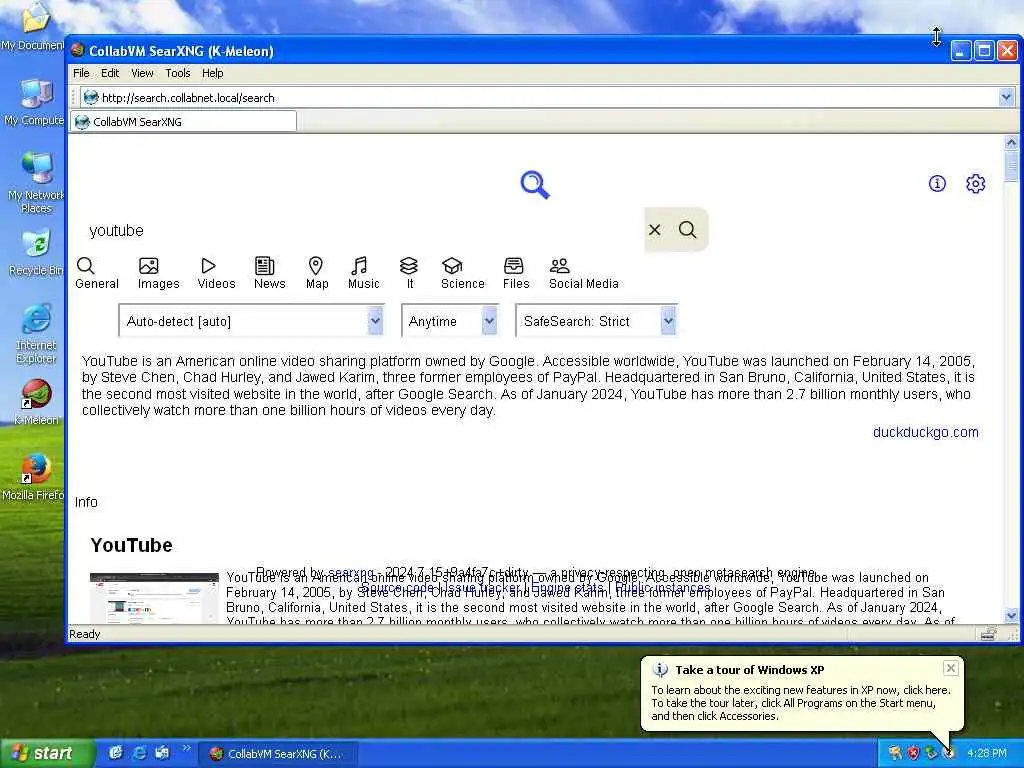Open the Edit menu
The width and height of the screenshot is (1024, 768).
click(x=110, y=73)
